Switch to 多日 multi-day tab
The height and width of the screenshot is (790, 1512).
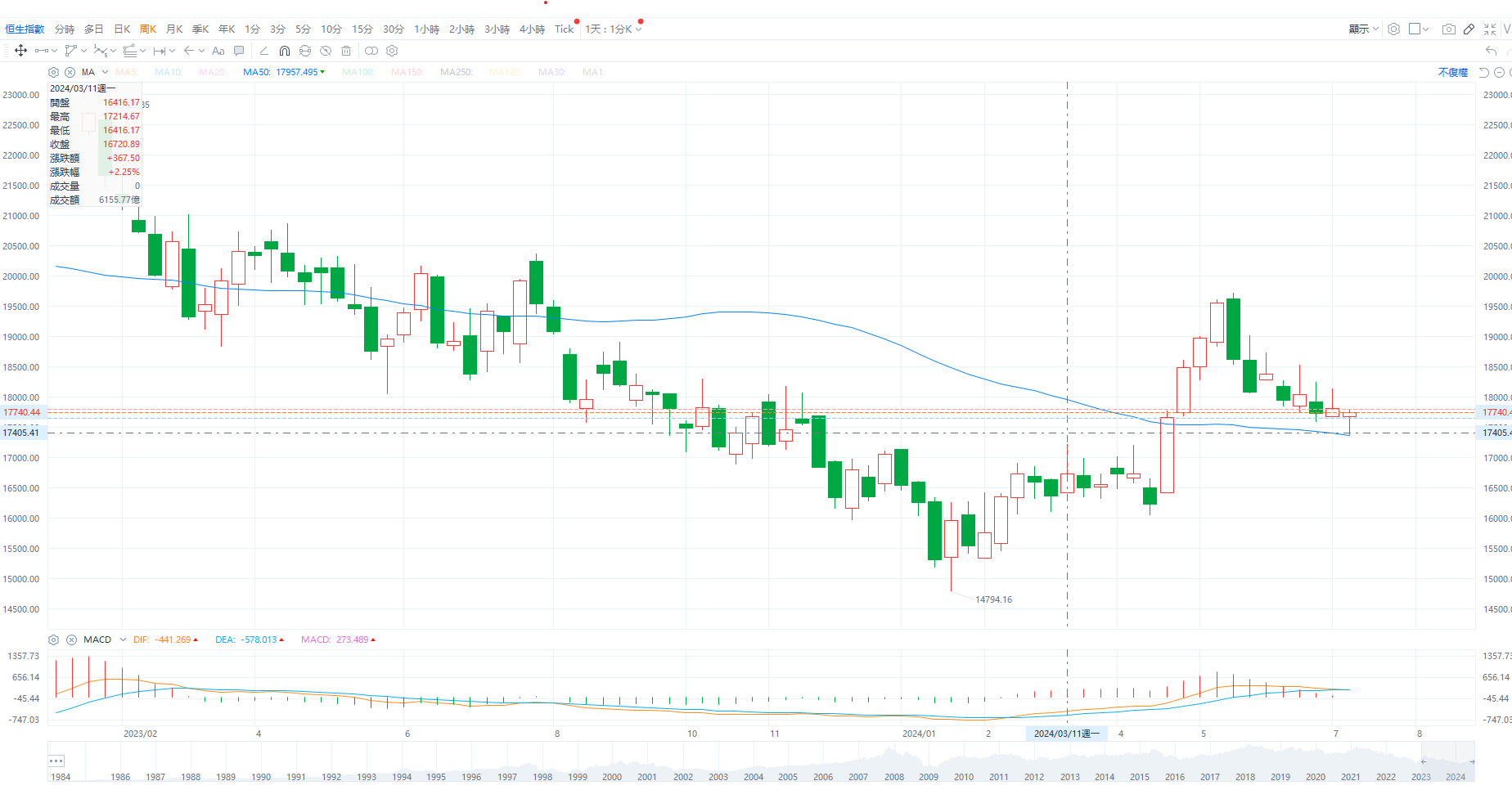pyautogui.click(x=94, y=29)
